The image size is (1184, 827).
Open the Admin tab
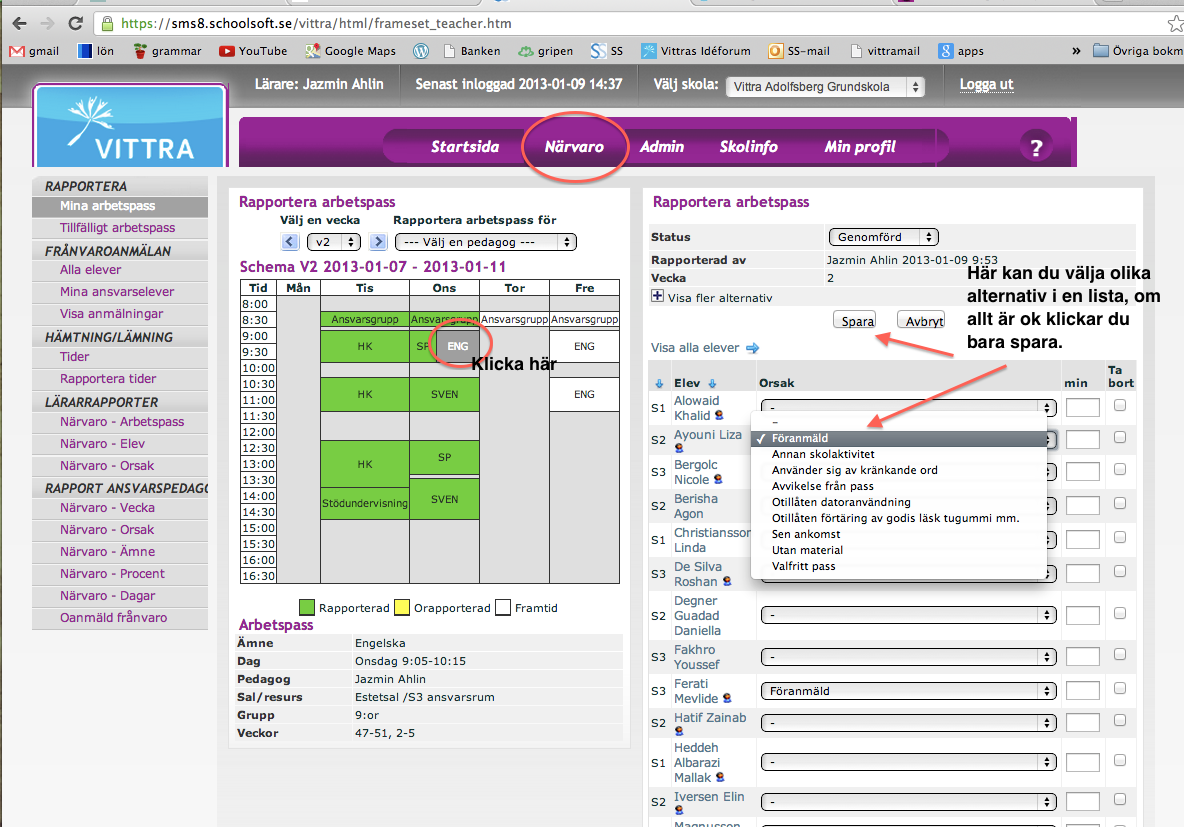661,147
